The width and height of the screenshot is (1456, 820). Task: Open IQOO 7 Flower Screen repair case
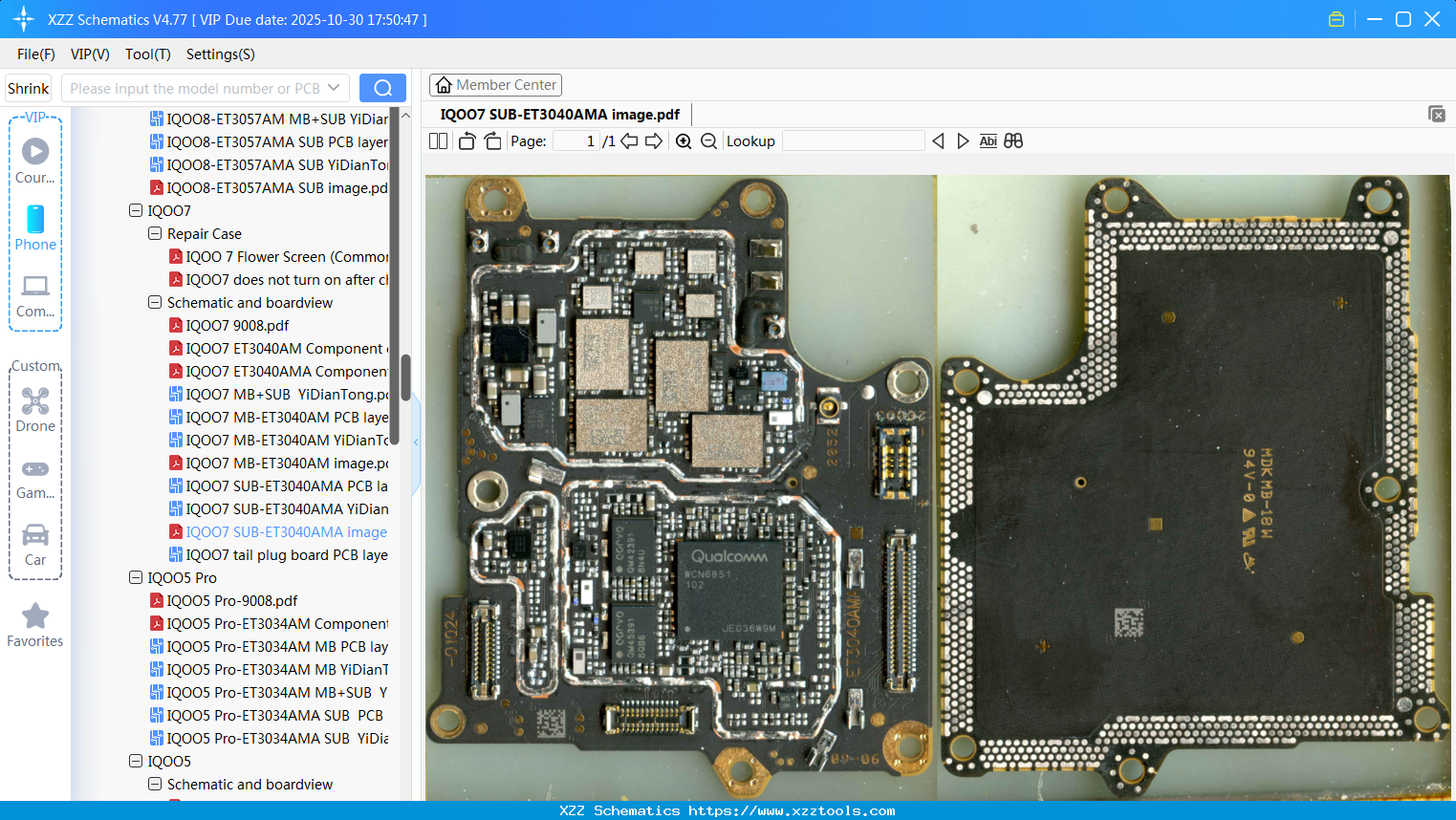(x=287, y=256)
